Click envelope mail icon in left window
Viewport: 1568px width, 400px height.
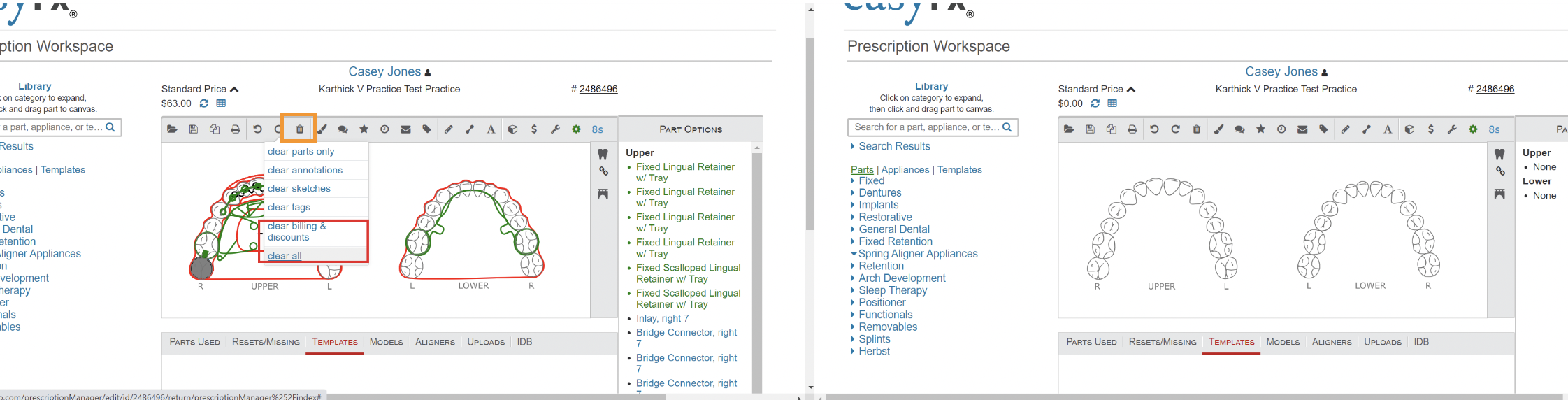(405, 129)
